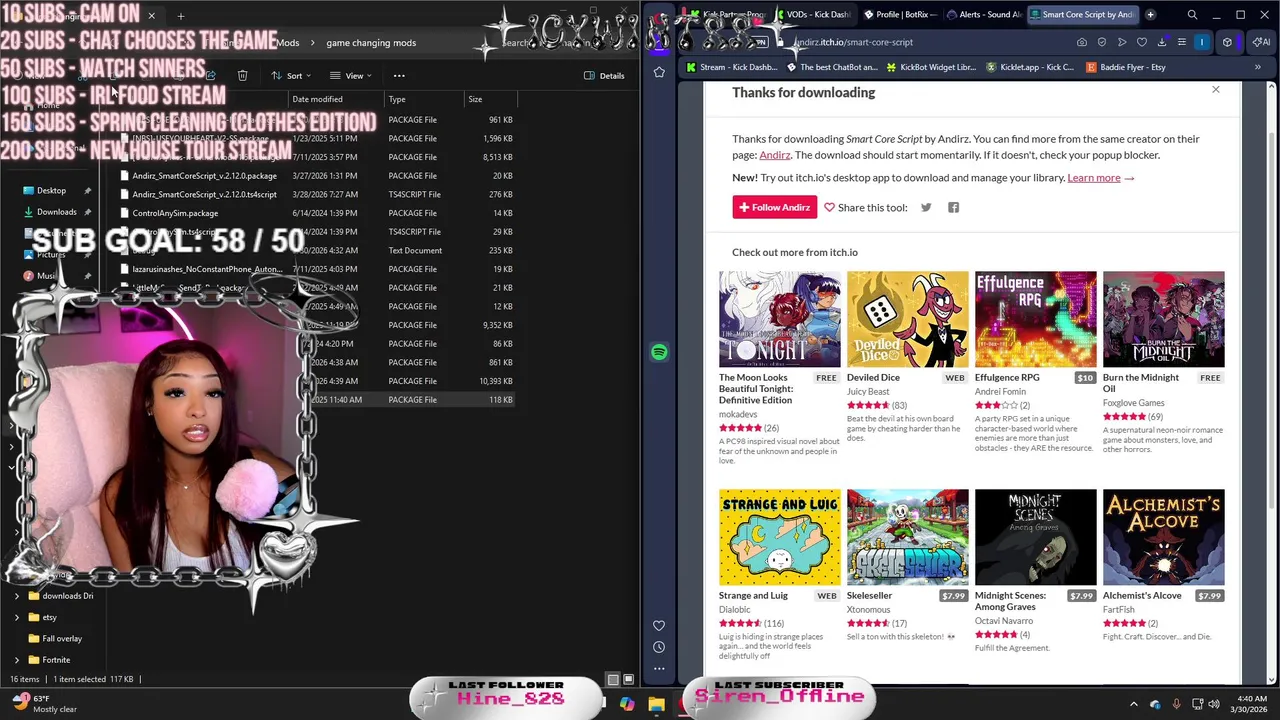Viewport: 1280px width, 720px height.
Task: Click the Andirz page link
Action: point(775,155)
